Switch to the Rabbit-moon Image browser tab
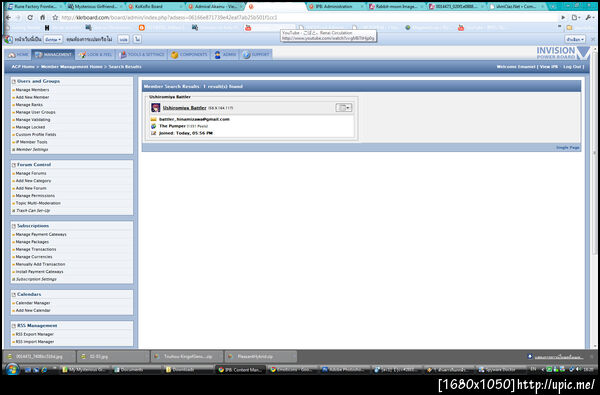Image resolution: width=600 pixels, height=395 pixels. [x=396, y=7]
